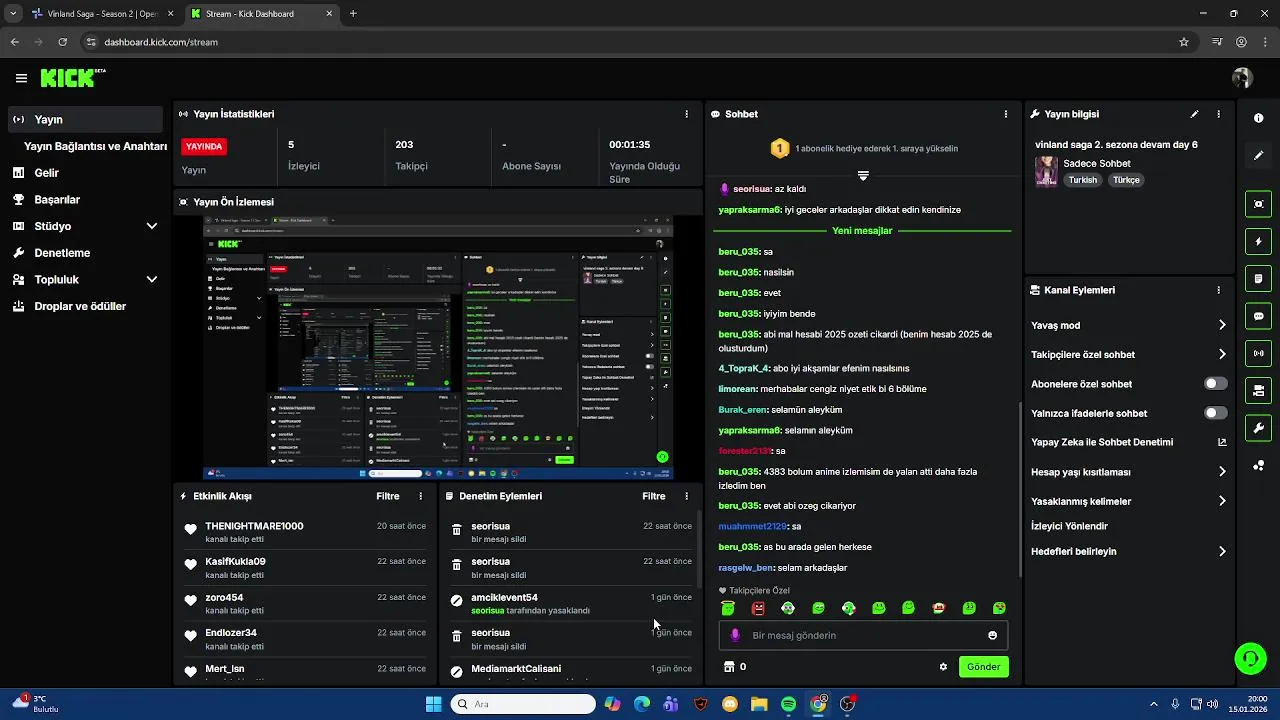Select Yayın in the left sidebar
This screenshot has width=1280, height=720.
pyautogui.click(x=84, y=119)
